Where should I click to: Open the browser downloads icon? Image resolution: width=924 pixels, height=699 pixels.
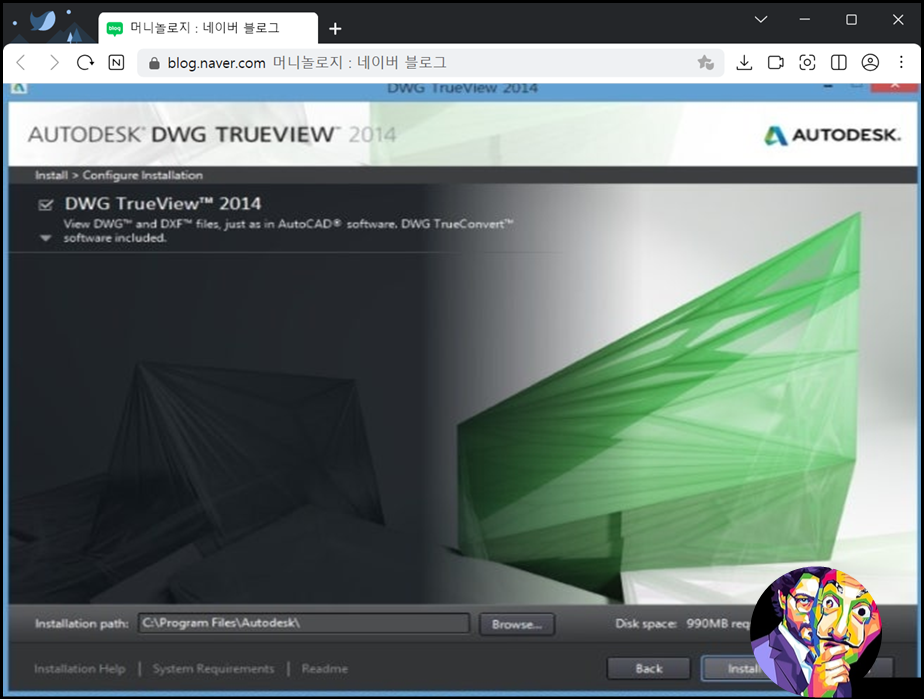744,62
